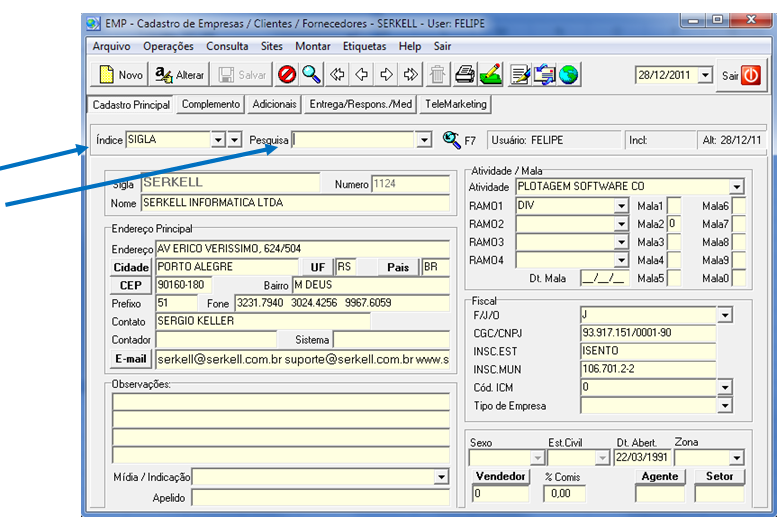Click the EMP application icon in title bar
782x521 pixels.
pyautogui.click(x=93, y=23)
